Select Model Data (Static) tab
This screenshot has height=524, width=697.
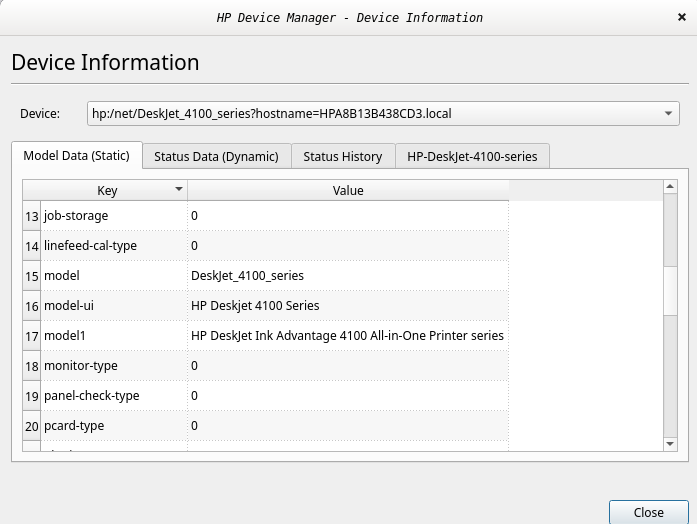(x=77, y=156)
